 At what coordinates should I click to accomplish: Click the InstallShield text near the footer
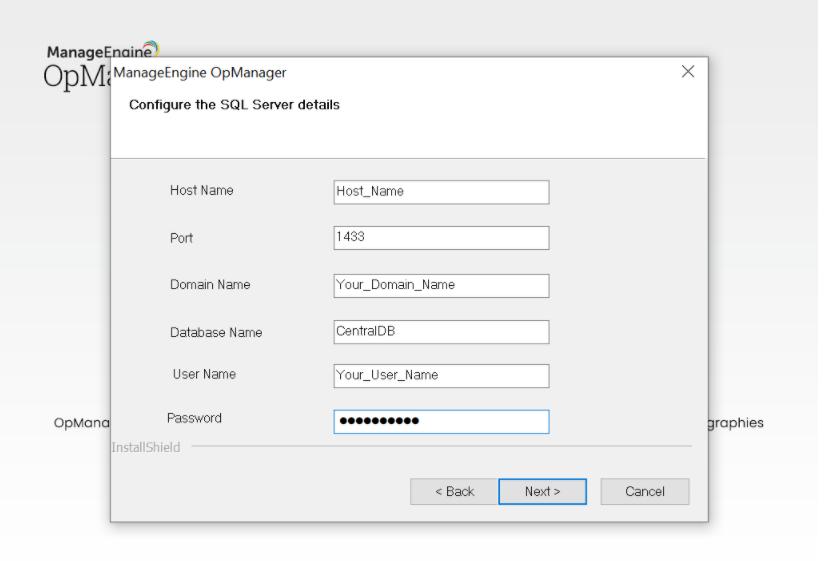(146, 447)
